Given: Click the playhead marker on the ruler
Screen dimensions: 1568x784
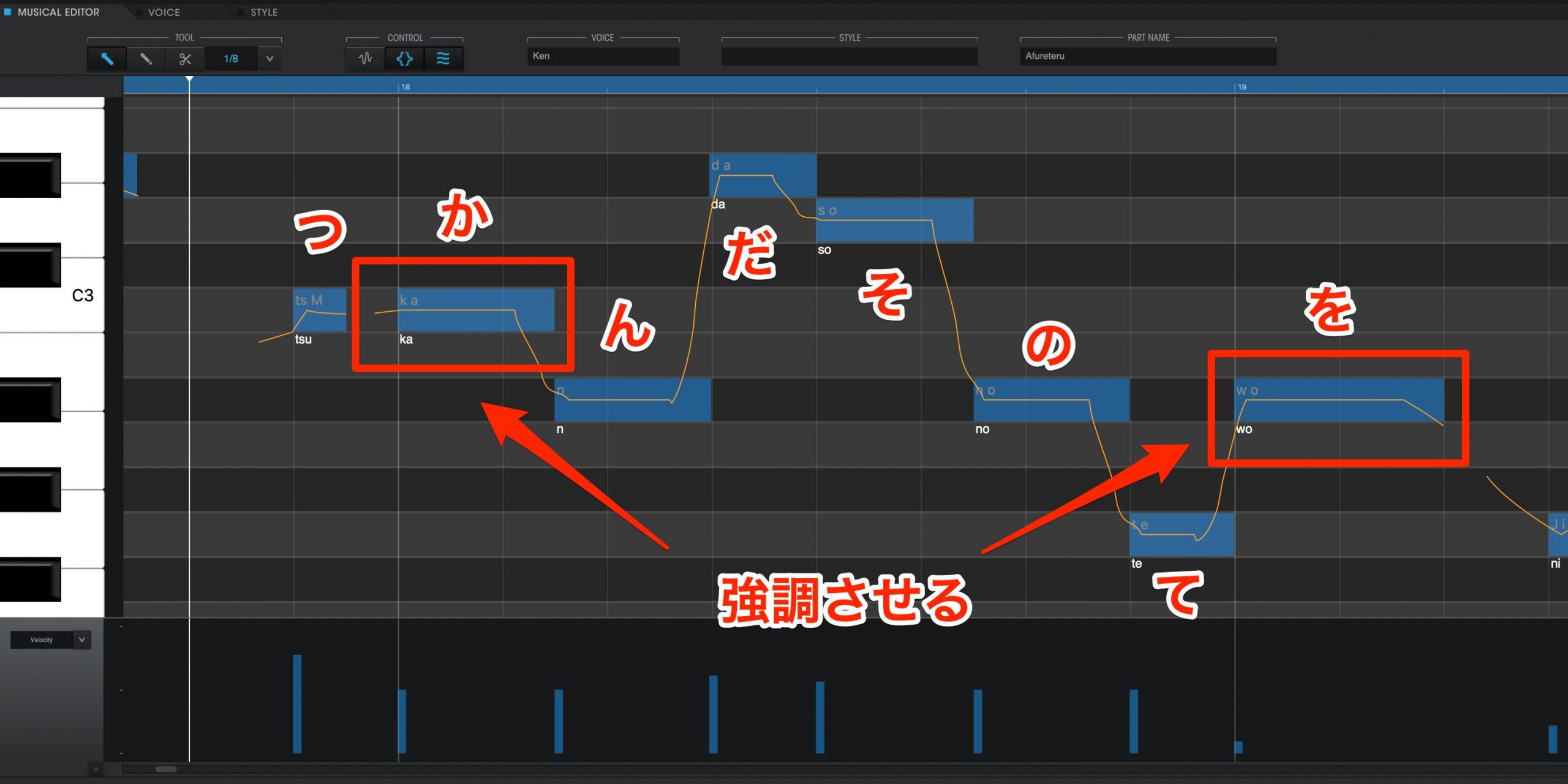Looking at the screenshot, I should pyautogui.click(x=189, y=80).
